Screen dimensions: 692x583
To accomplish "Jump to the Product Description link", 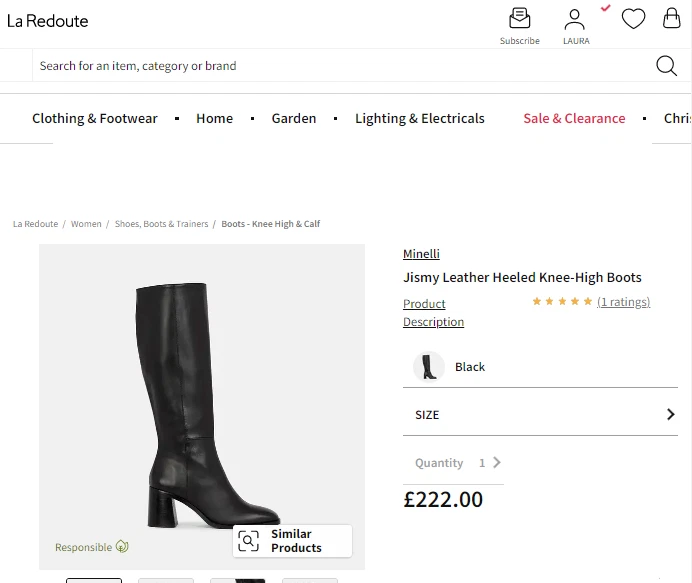I will click(x=433, y=312).
